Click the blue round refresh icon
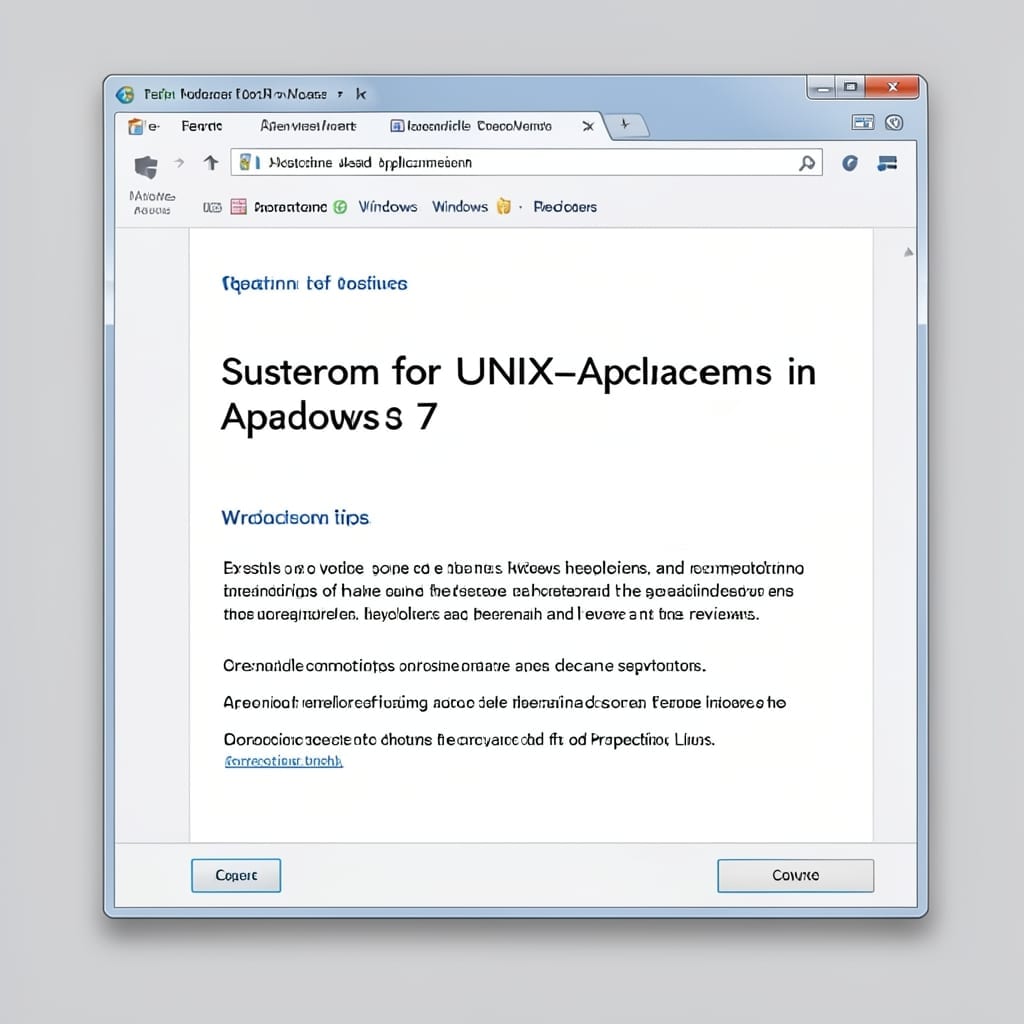 pyautogui.click(x=850, y=163)
